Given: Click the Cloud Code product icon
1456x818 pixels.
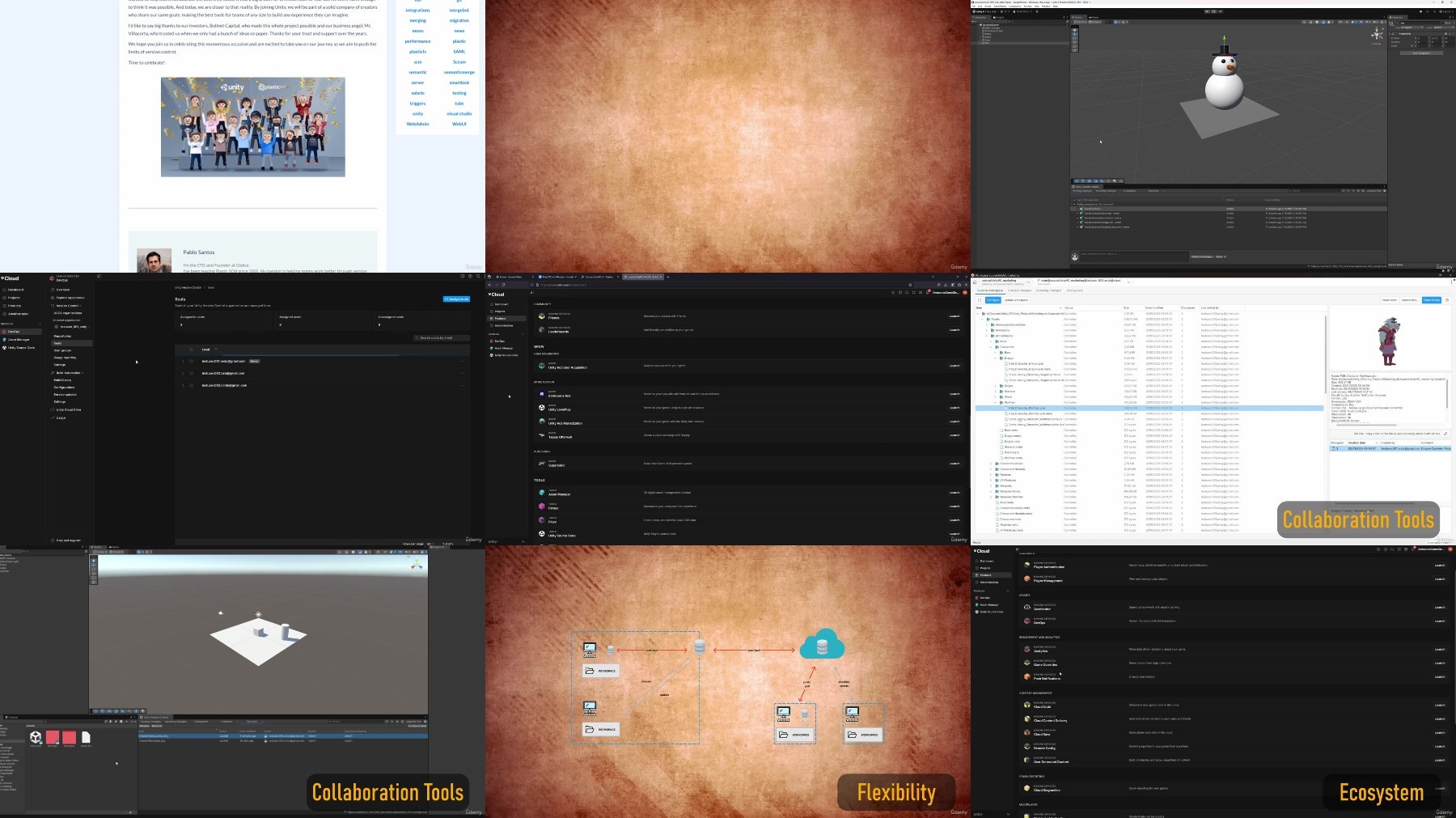Looking at the screenshot, I should tap(1027, 705).
